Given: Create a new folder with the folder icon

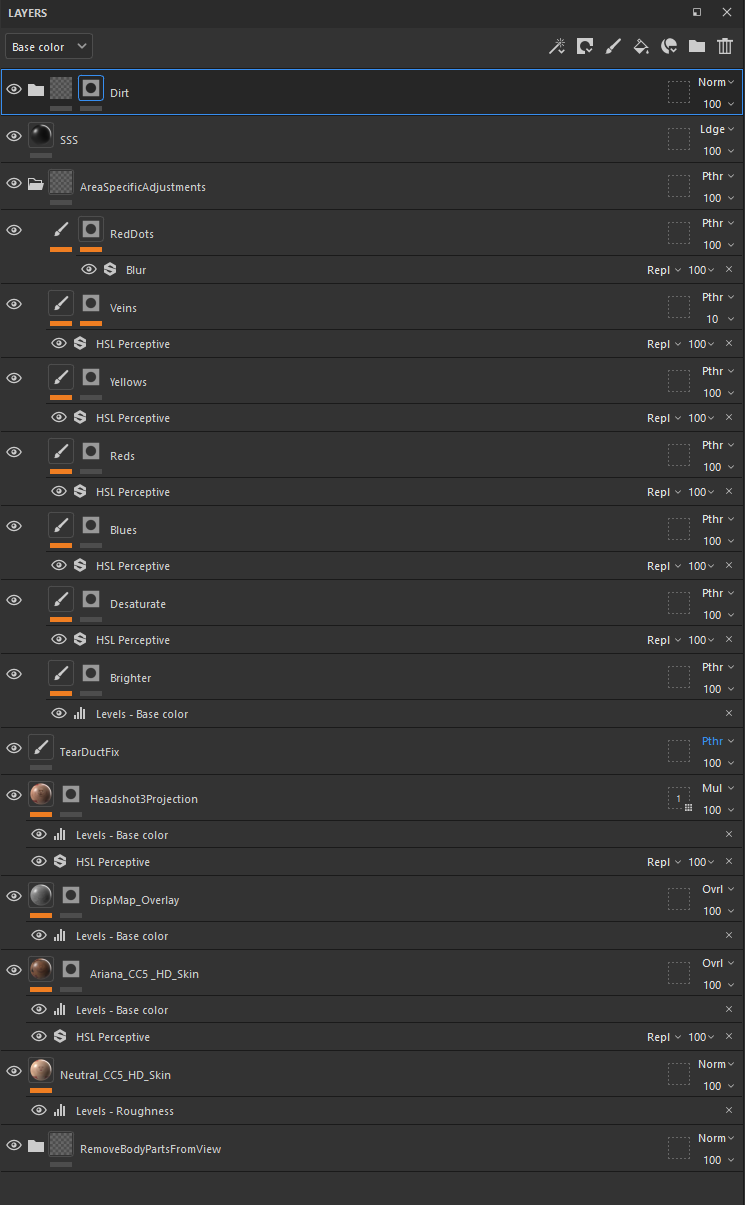Looking at the screenshot, I should [697, 46].
